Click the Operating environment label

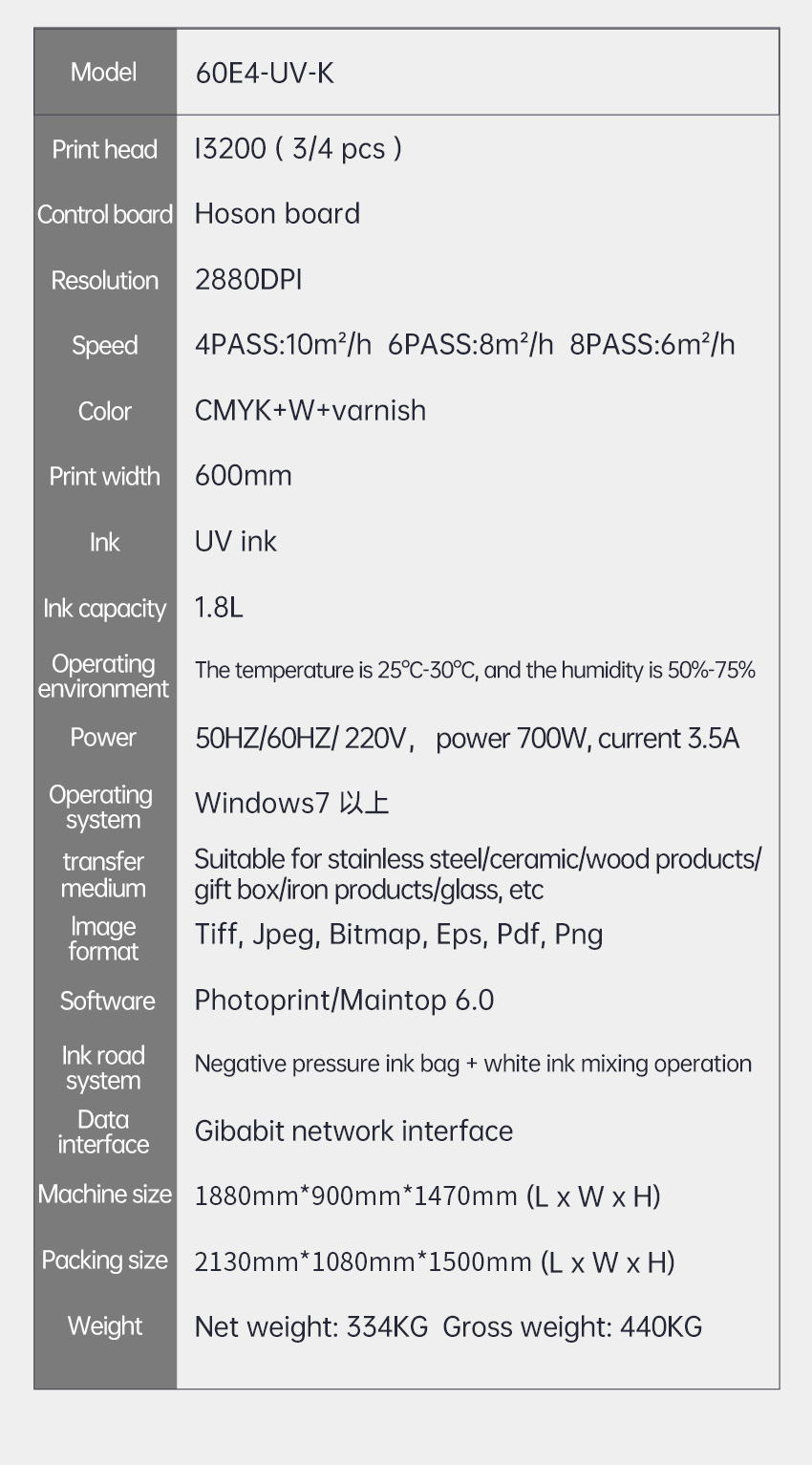point(104,677)
